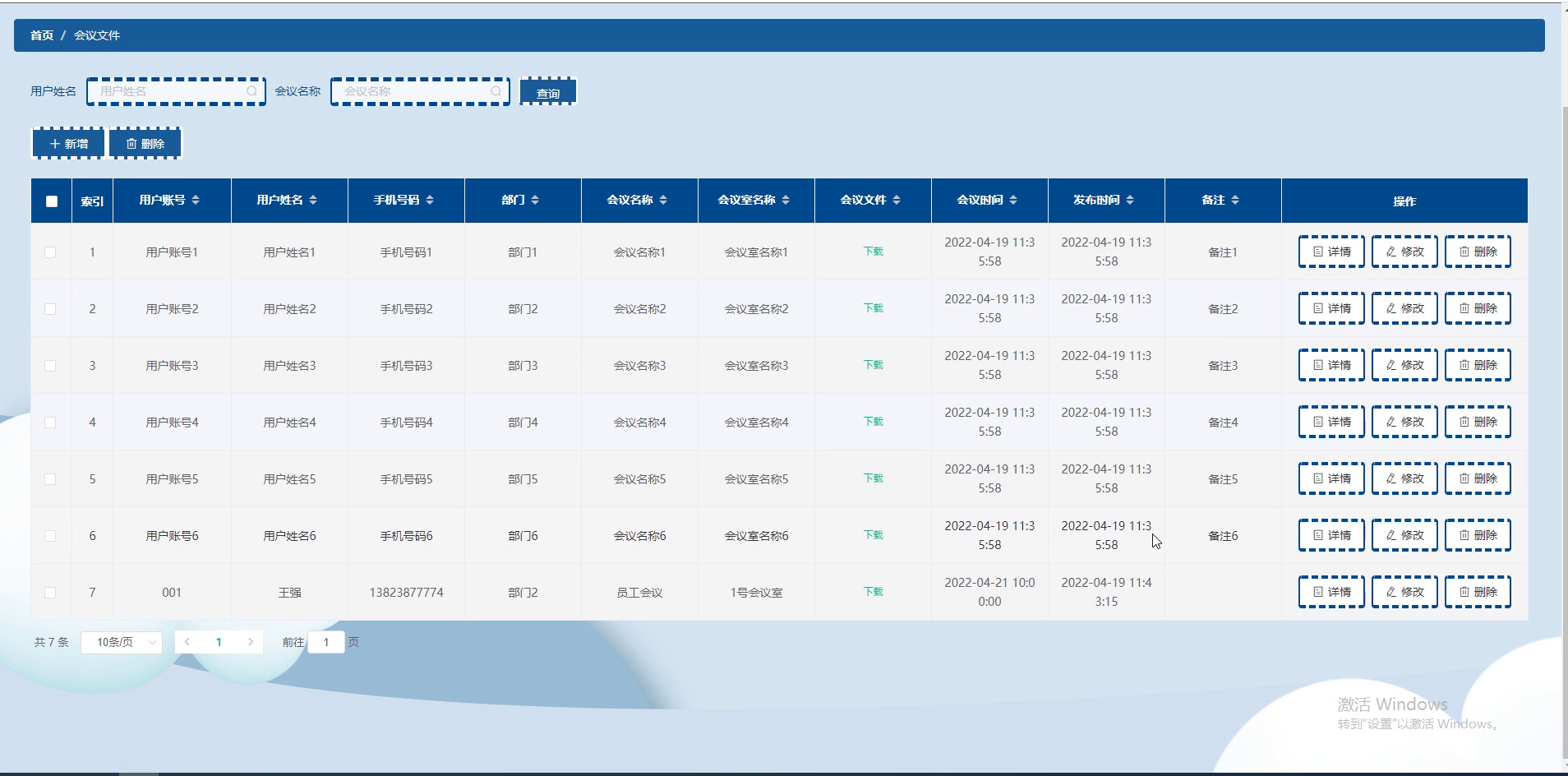Open 详情 for row 用户账号2
Viewport: 1568px width, 776px height.
1331,308
